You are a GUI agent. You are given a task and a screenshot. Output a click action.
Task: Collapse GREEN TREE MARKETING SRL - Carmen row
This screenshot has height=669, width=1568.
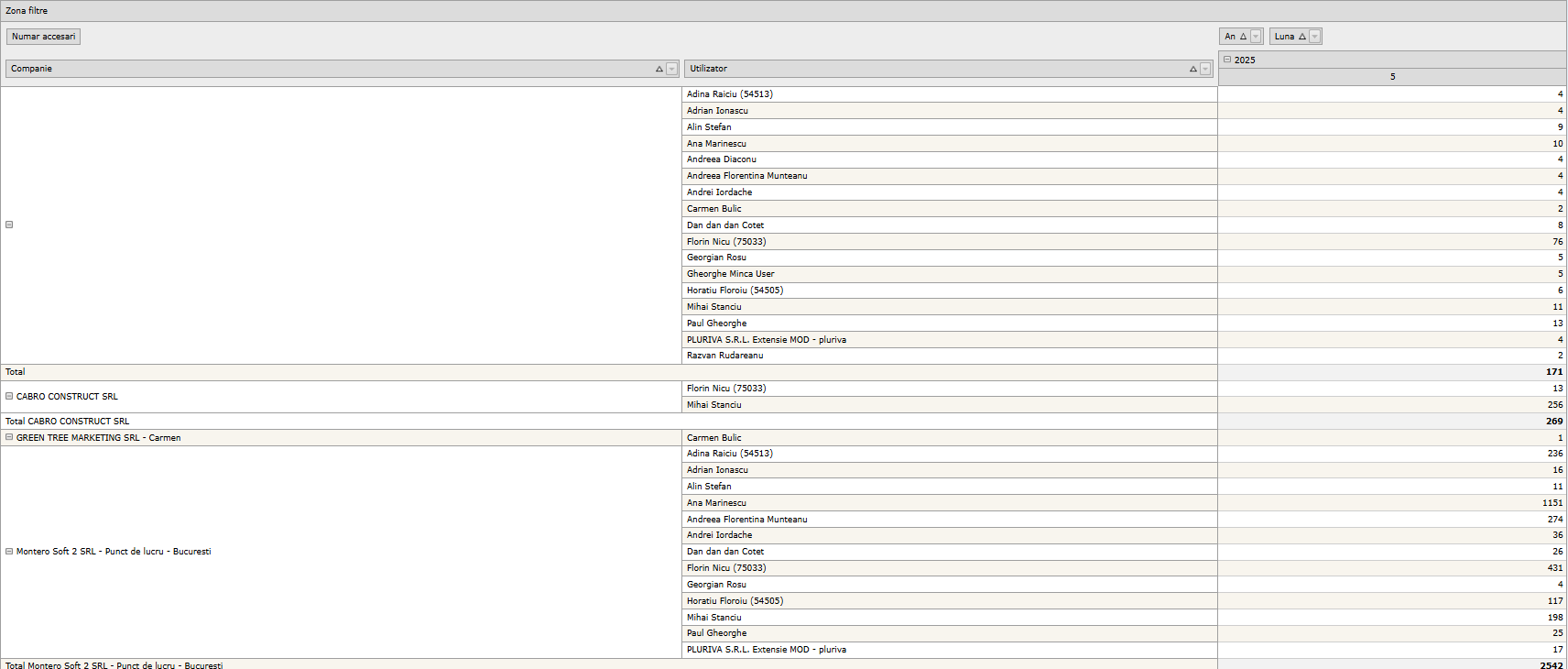tap(9, 438)
